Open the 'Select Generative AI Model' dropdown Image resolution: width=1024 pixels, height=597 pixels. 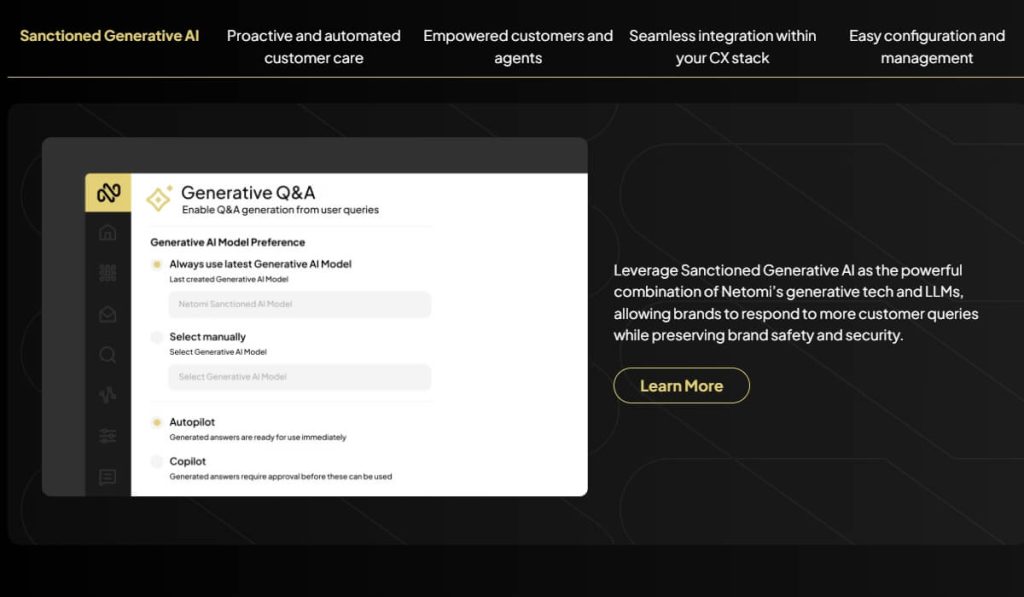[299, 377]
